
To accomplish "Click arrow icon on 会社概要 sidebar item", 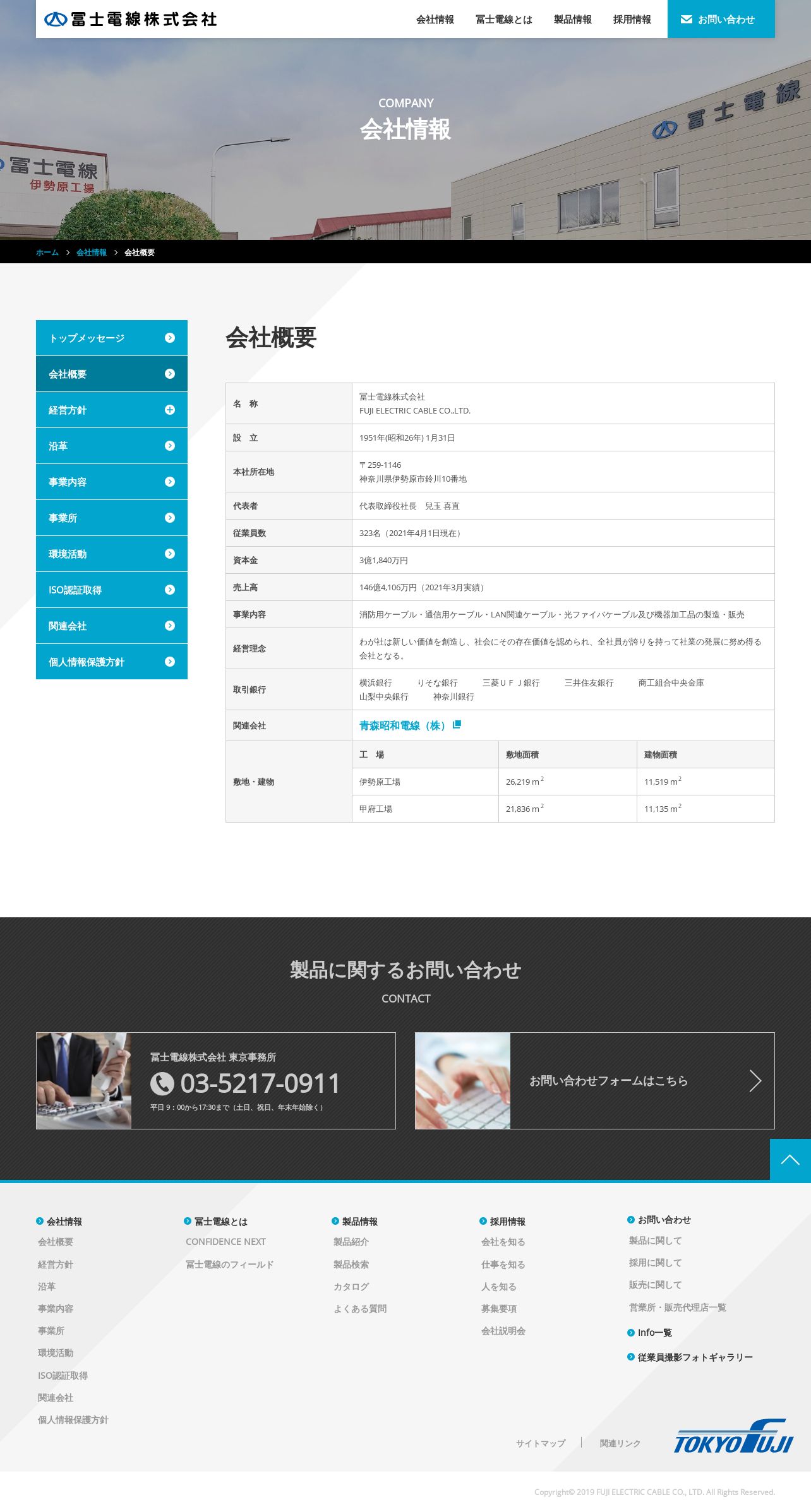I will coord(170,374).
